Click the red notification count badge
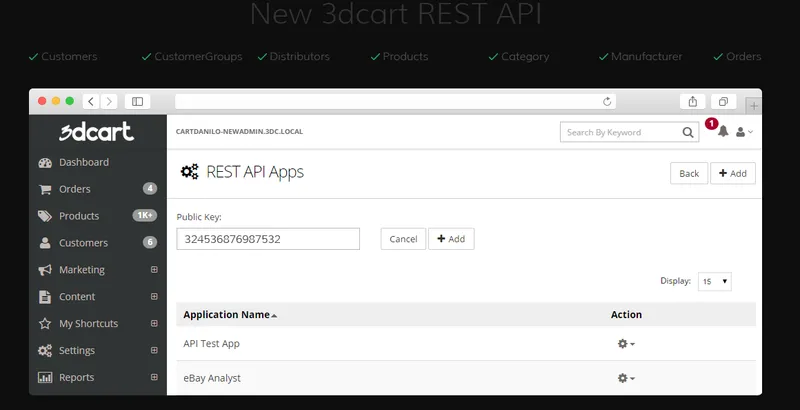 coord(711,123)
